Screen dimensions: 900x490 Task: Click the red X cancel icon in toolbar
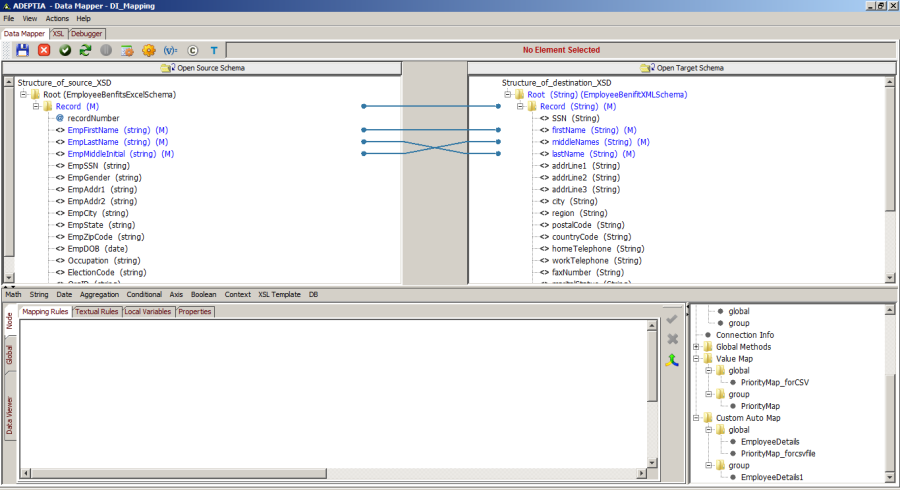tap(44, 50)
